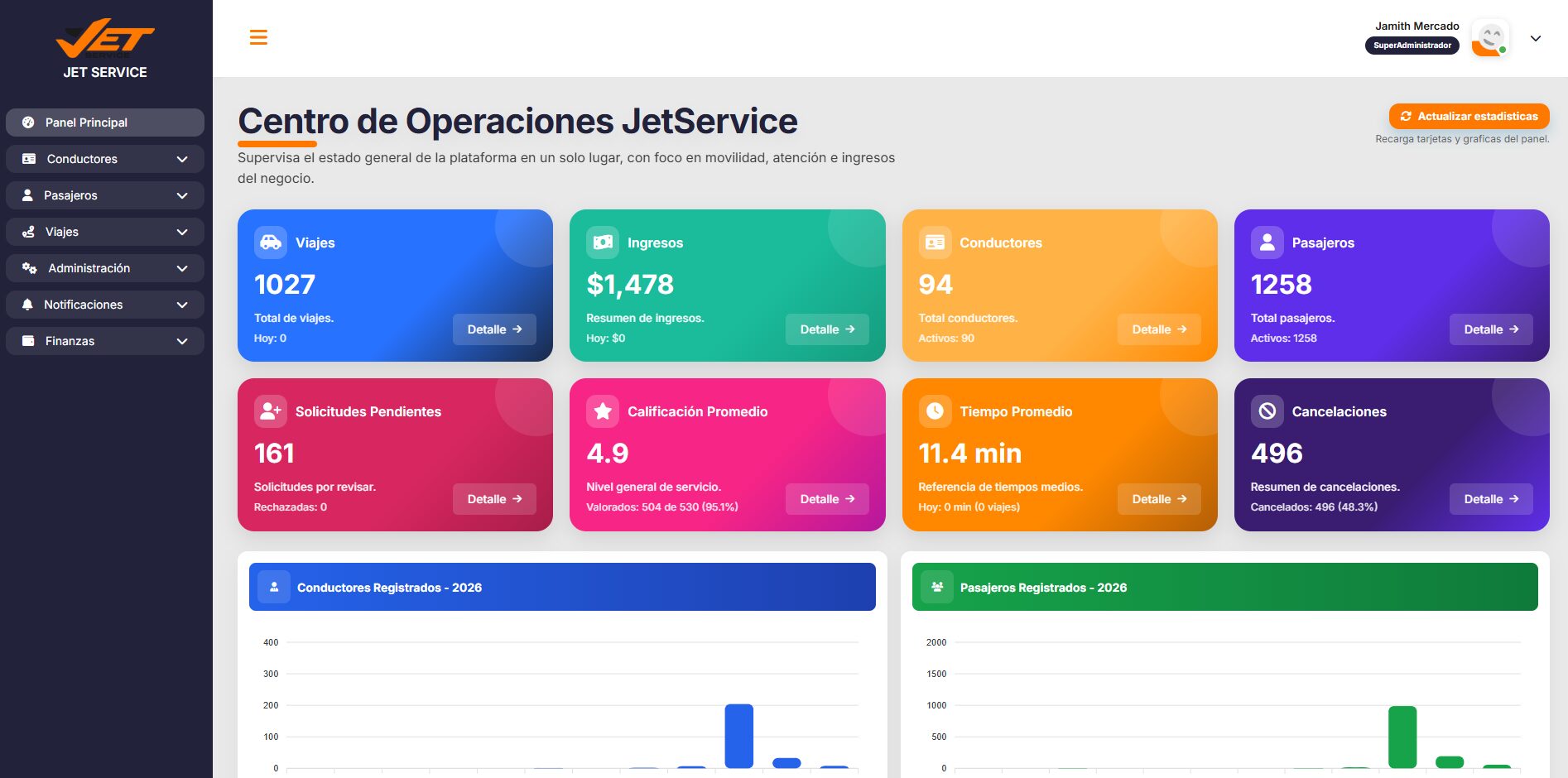The image size is (1568, 778).
Task: Open Detalle on the Viajes card
Action: point(494,329)
